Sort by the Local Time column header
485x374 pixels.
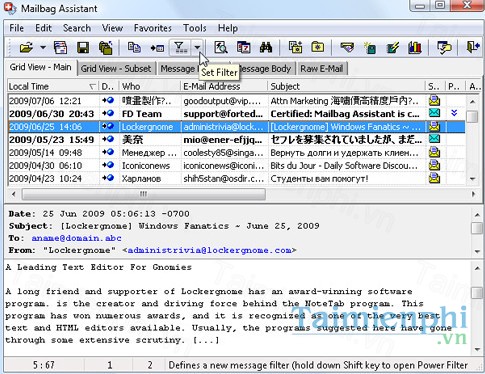point(52,86)
